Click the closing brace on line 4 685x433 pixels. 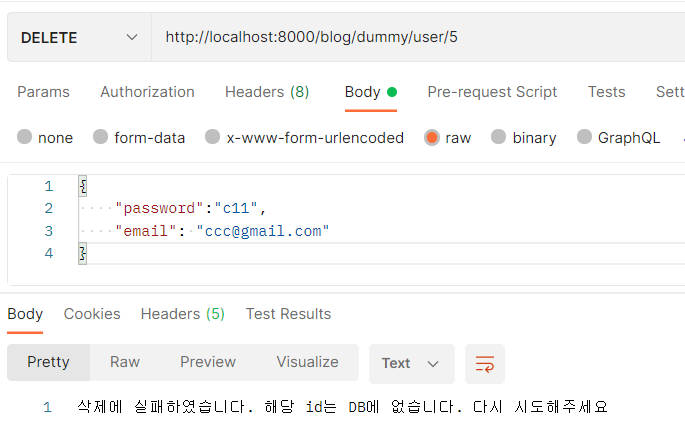[83, 254]
